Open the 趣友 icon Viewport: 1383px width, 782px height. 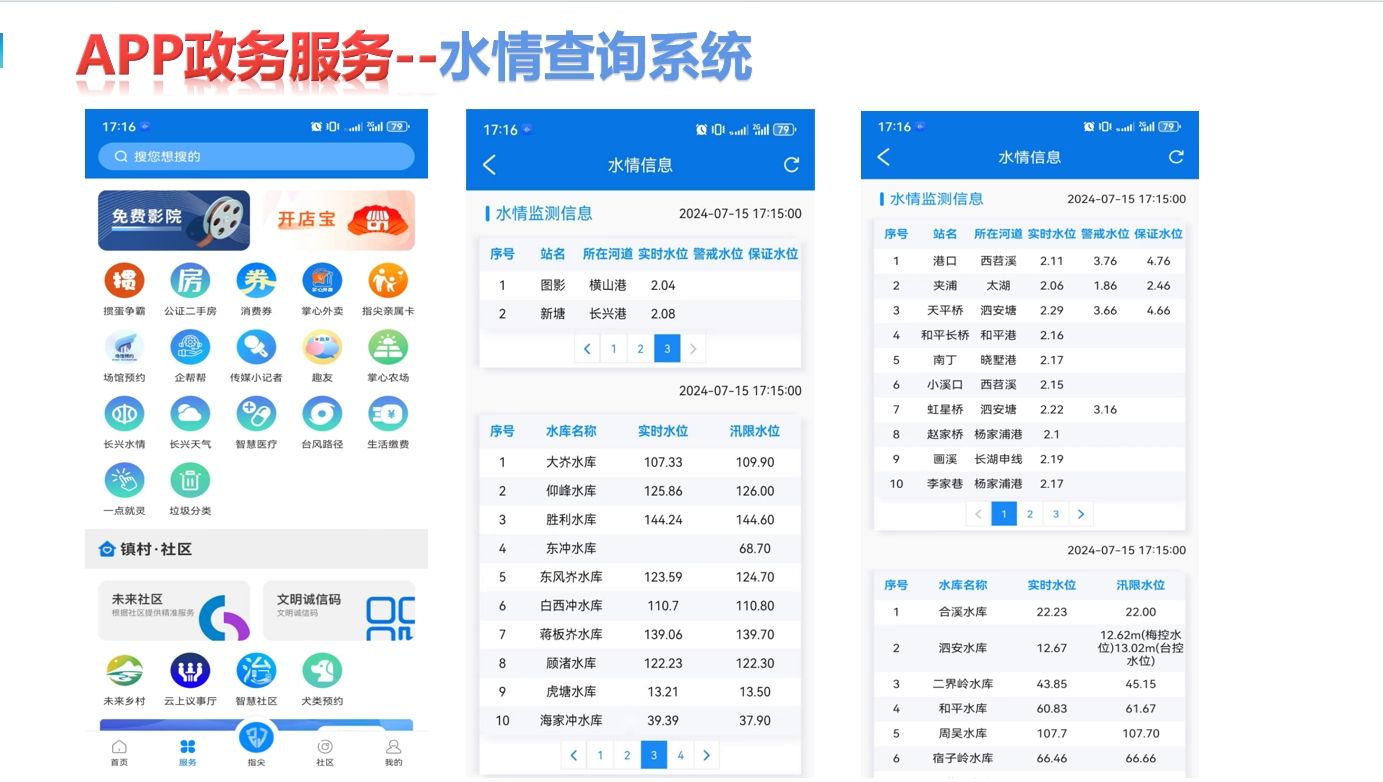click(322, 348)
